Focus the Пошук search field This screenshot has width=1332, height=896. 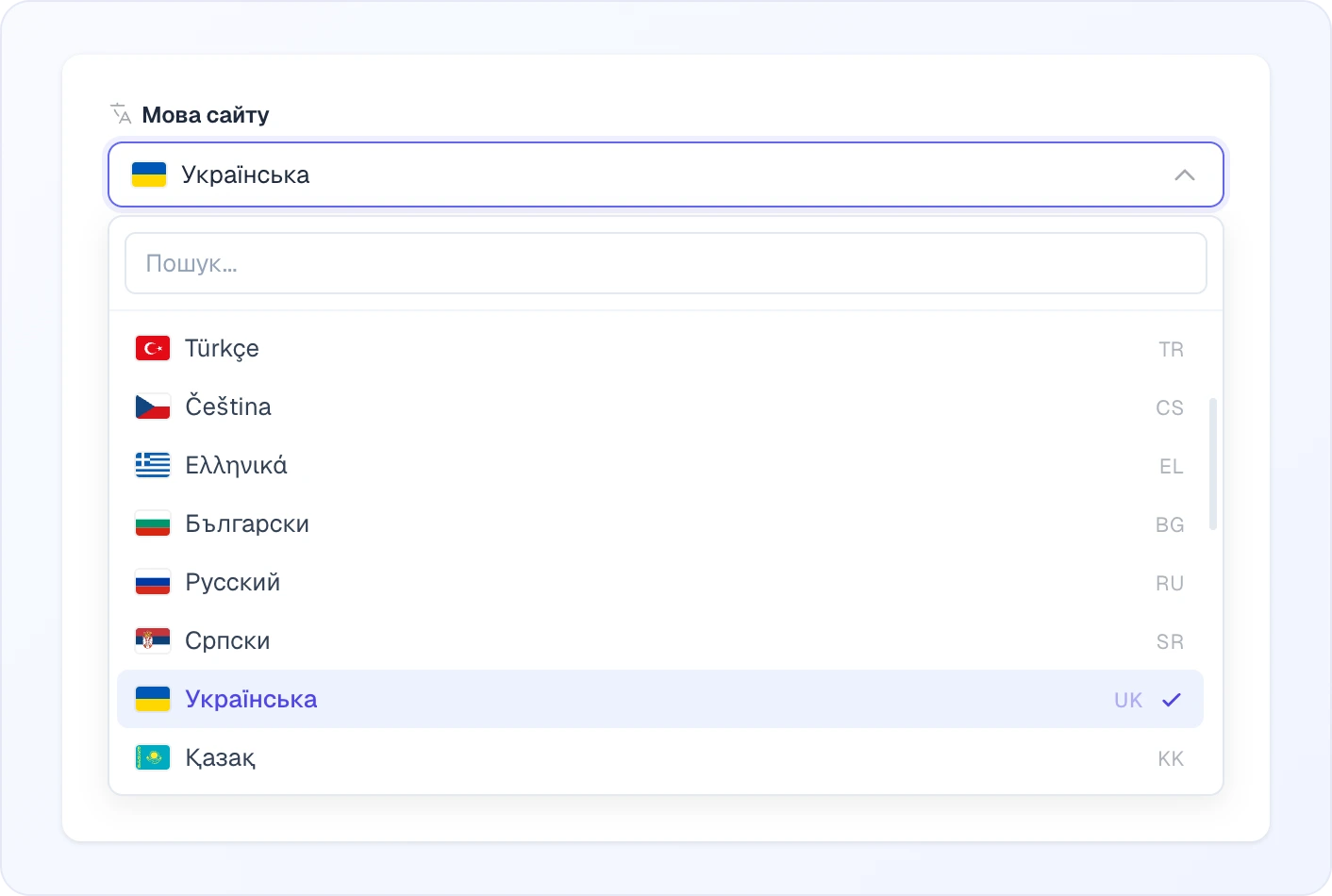pyautogui.click(x=666, y=263)
